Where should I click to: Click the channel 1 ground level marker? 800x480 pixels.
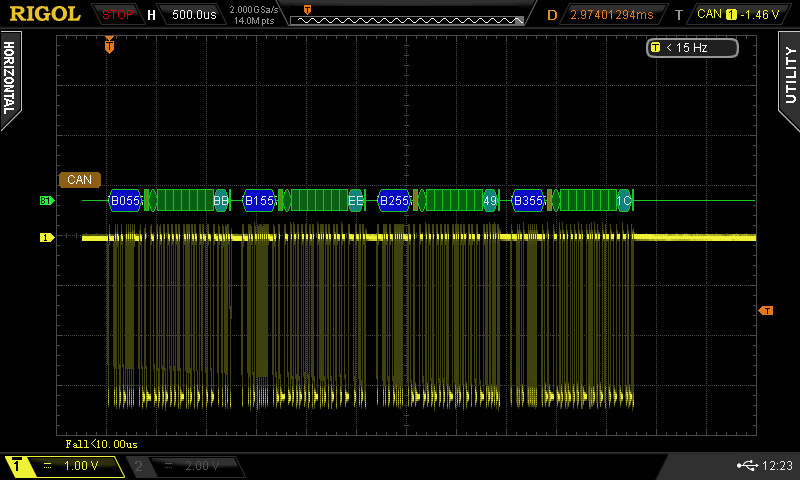(46, 238)
